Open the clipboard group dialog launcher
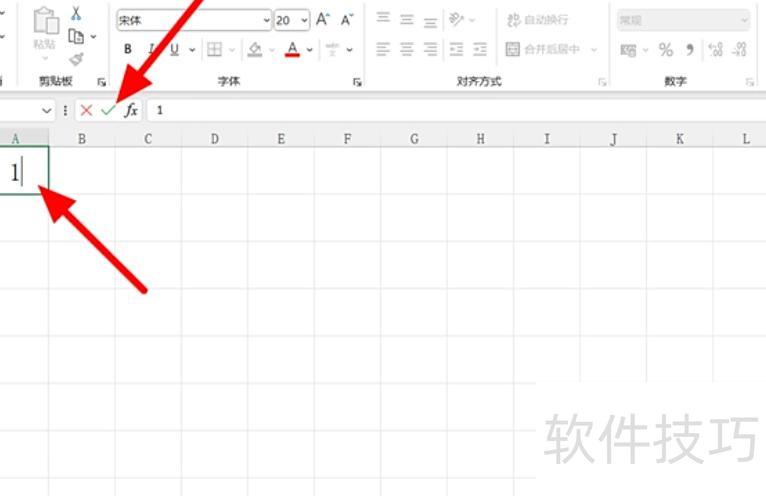This screenshot has width=766, height=496. [102, 82]
